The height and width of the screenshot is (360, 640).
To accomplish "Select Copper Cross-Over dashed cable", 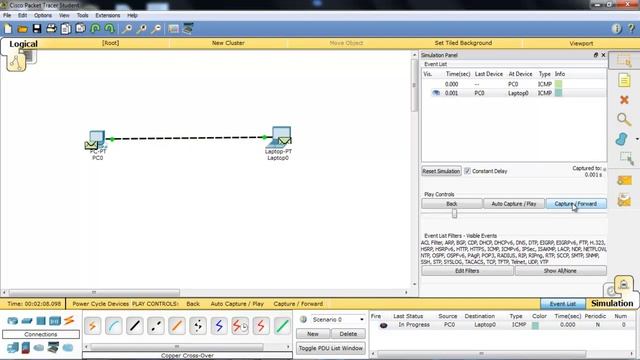I will pyautogui.click(x=156, y=326).
